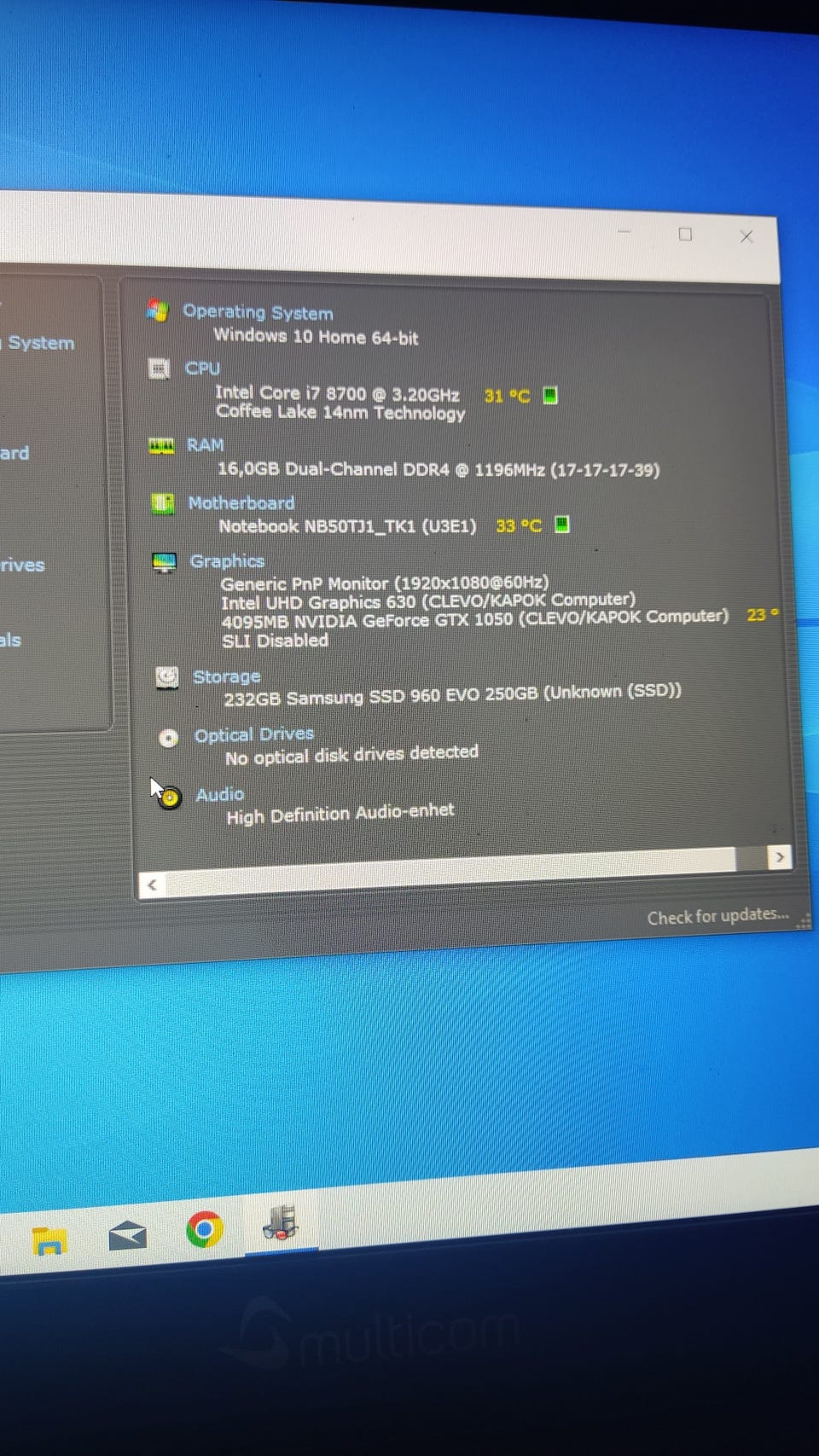Open Google Chrome from the taskbar
The image size is (819, 1456).
[205, 1229]
